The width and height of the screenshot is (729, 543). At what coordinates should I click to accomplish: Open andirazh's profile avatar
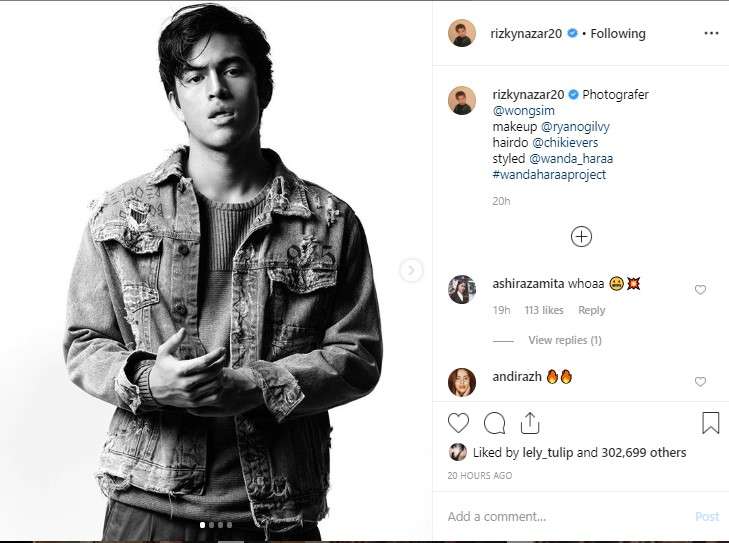click(x=462, y=381)
